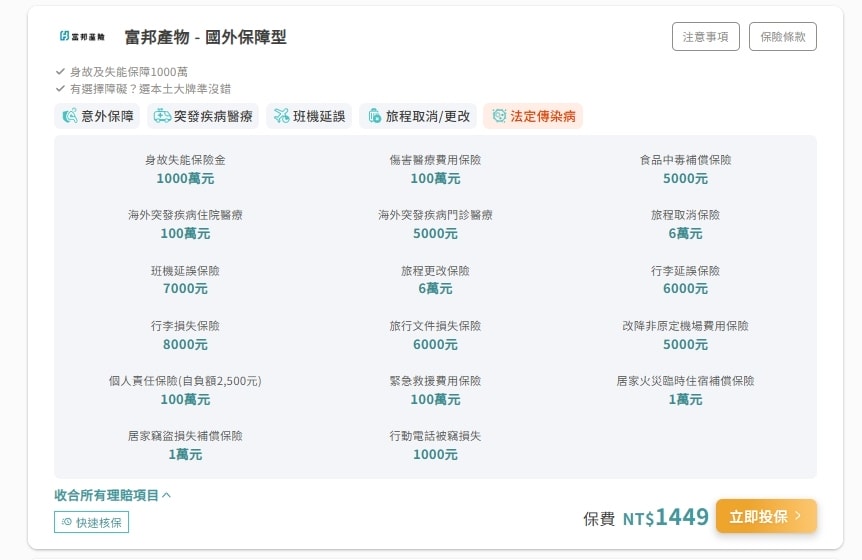Viewport: 862px width, 560px height.
Task: Click the 意外保障 shield icon
Action: pyautogui.click(x=70, y=116)
